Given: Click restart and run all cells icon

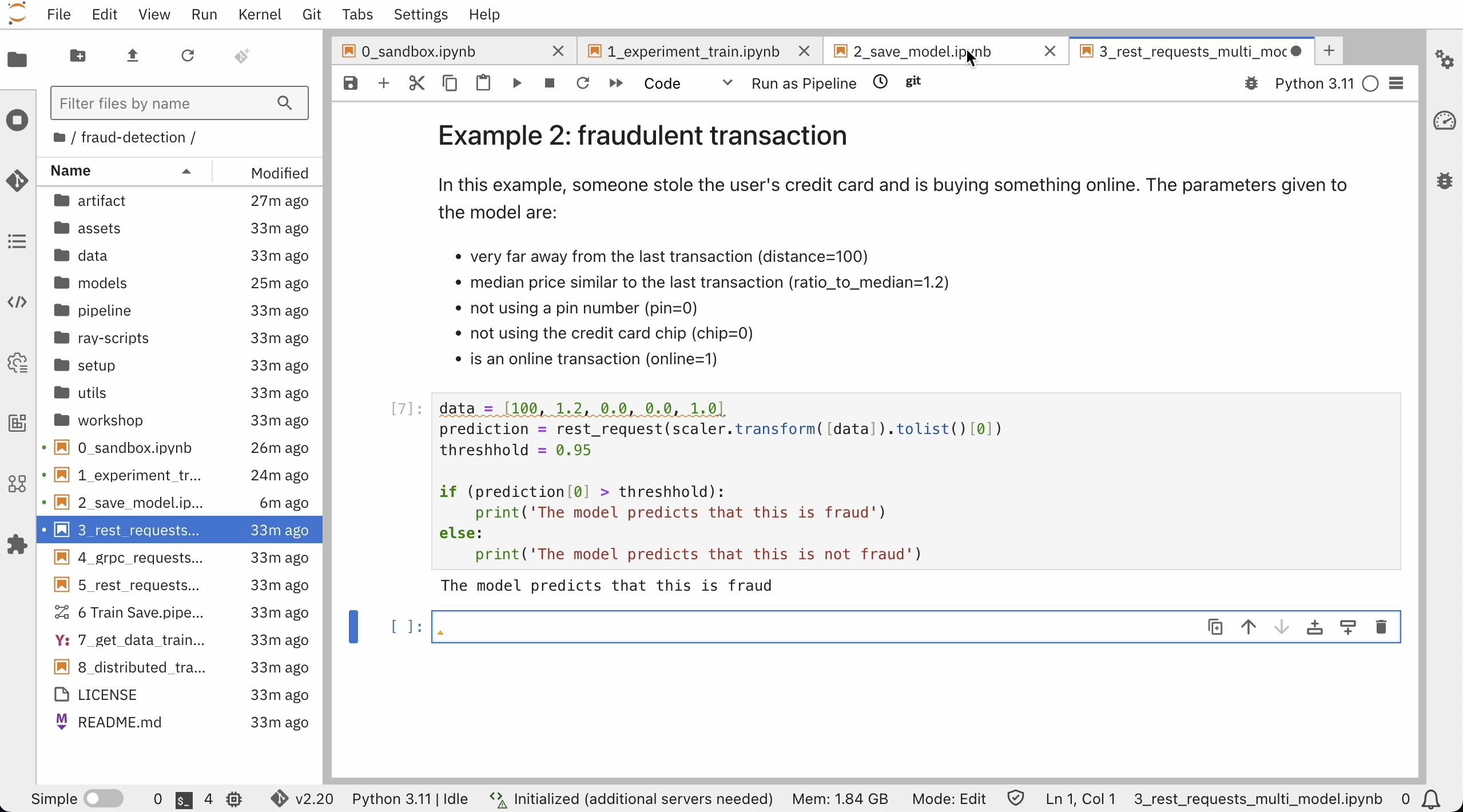Looking at the screenshot, I should [615, 83].
